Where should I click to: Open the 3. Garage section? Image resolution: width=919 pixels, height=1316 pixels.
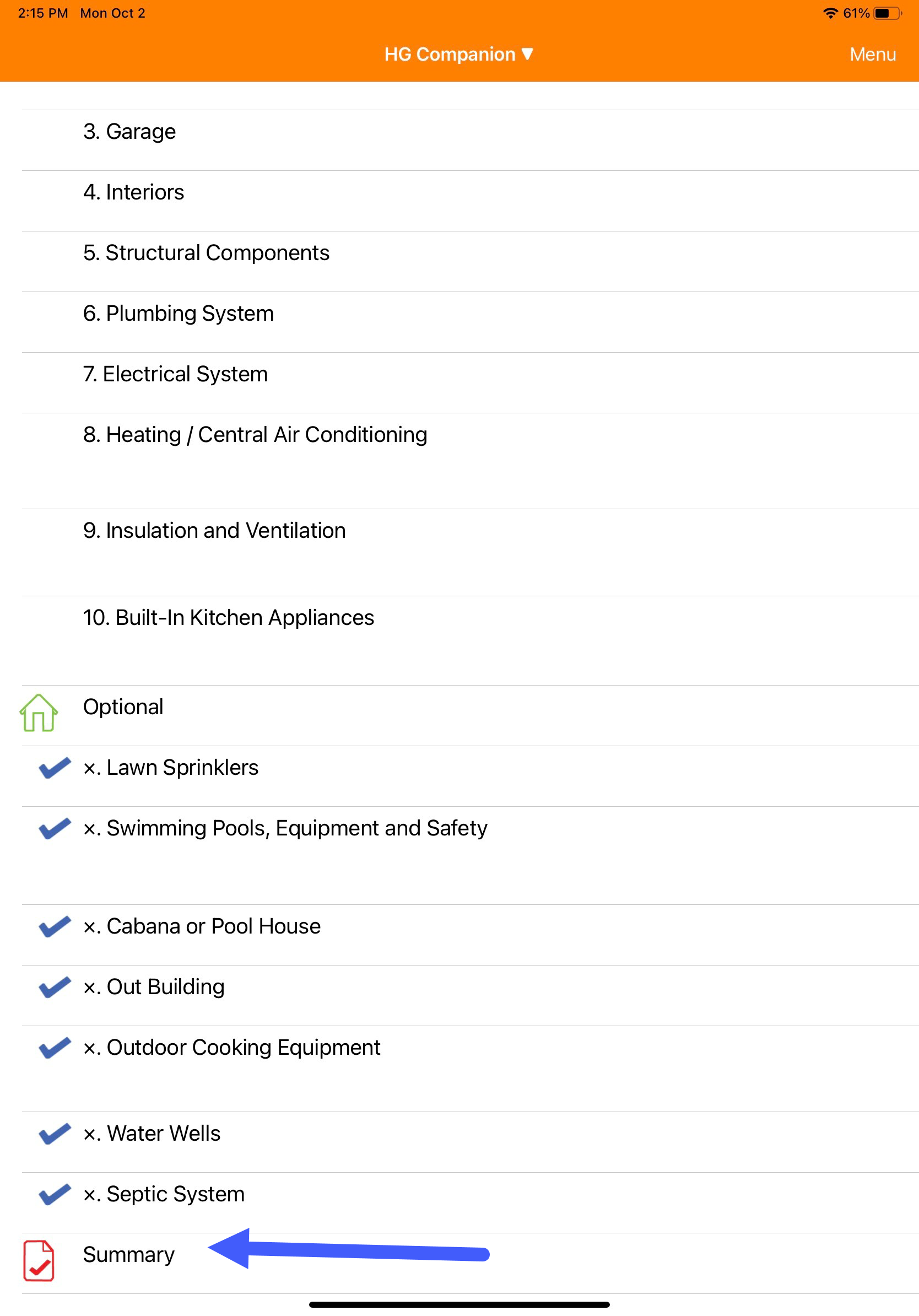coord(129,131)
